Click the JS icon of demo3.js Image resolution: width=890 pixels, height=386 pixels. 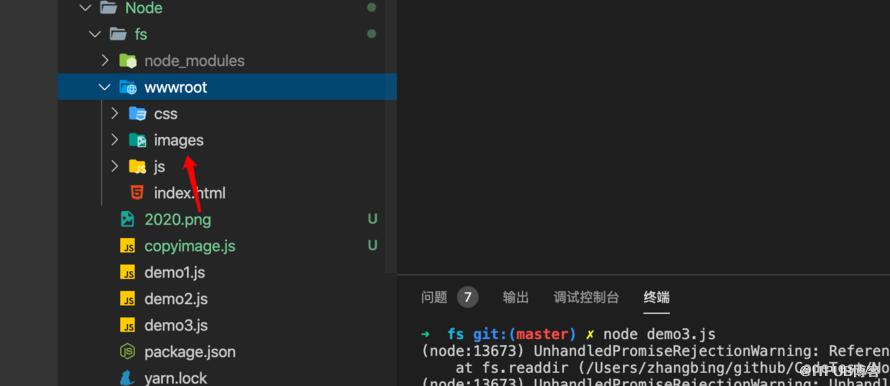[x=128, y=325]
